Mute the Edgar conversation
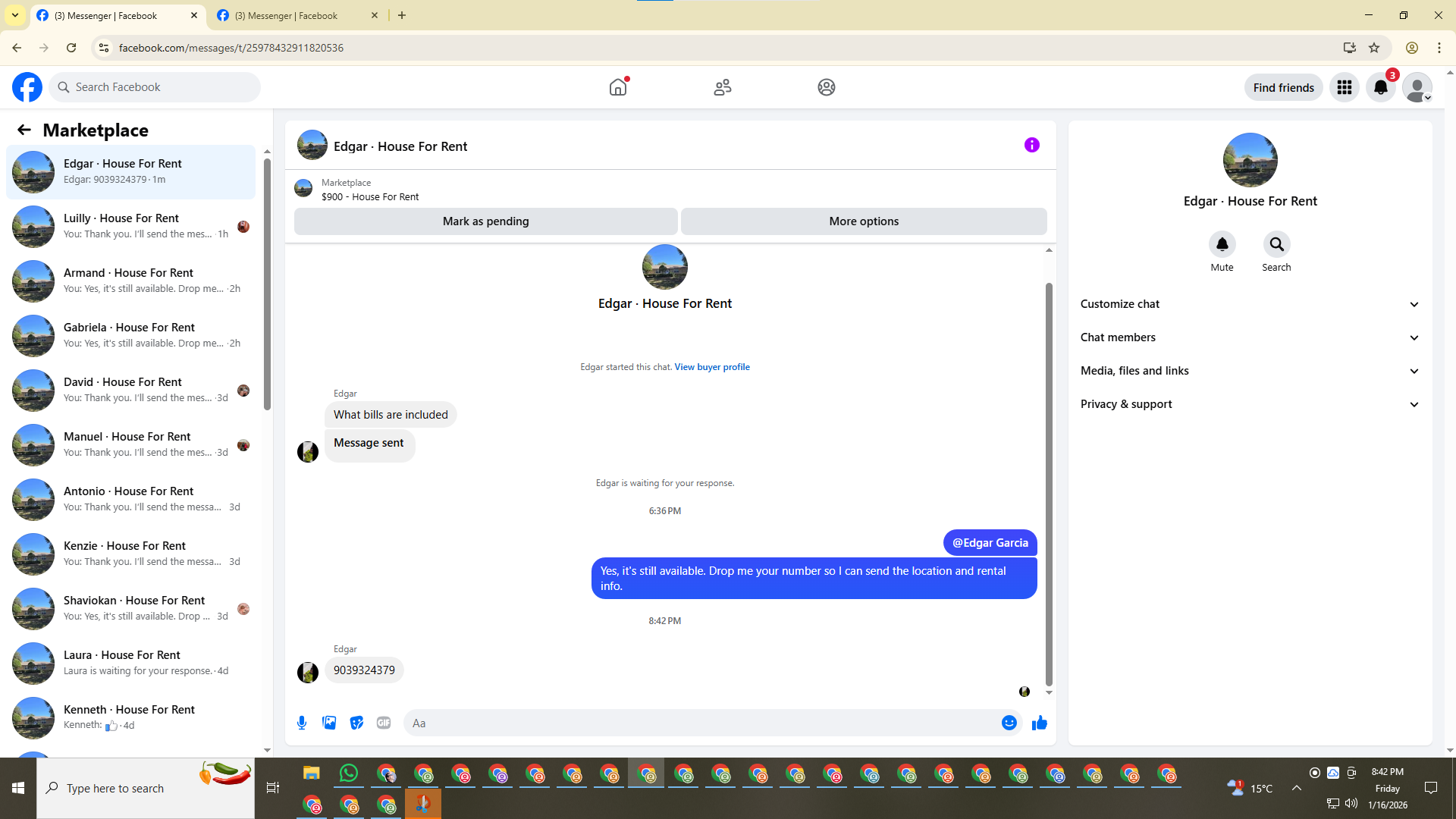This screenshot has width=1456, height=819. tap(1222, 244)
